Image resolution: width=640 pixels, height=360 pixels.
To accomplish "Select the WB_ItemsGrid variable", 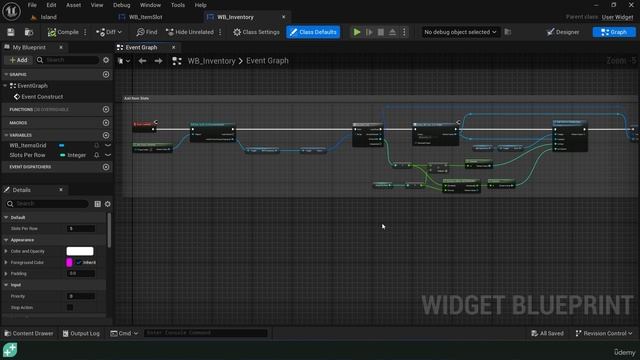I will tap(28, 145).
